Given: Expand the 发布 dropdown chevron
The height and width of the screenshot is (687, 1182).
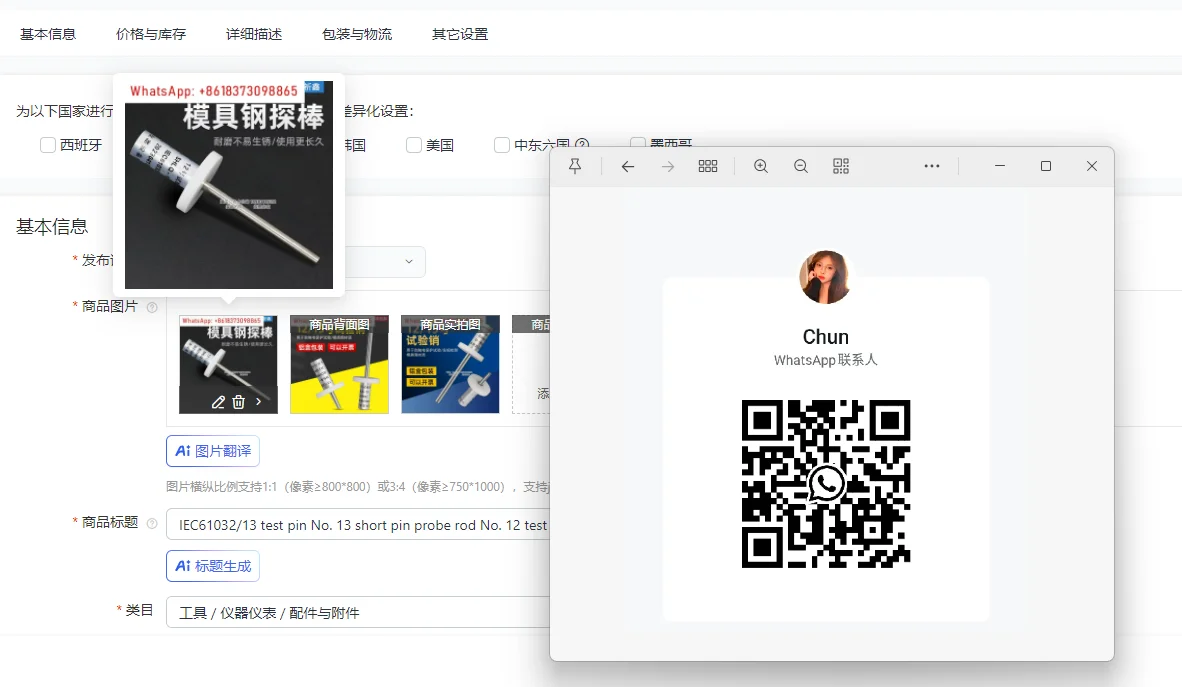Looking at the screenshot, I should (x=408, y=261).
